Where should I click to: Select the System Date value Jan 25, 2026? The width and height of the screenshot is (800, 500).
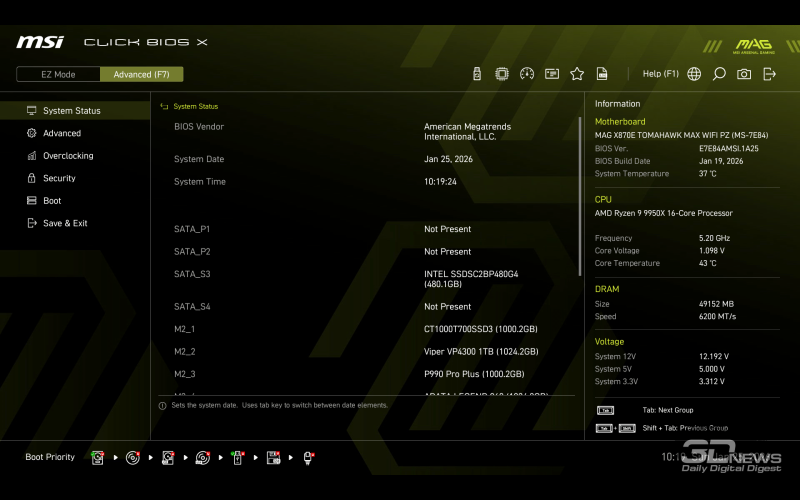point(448,159)
